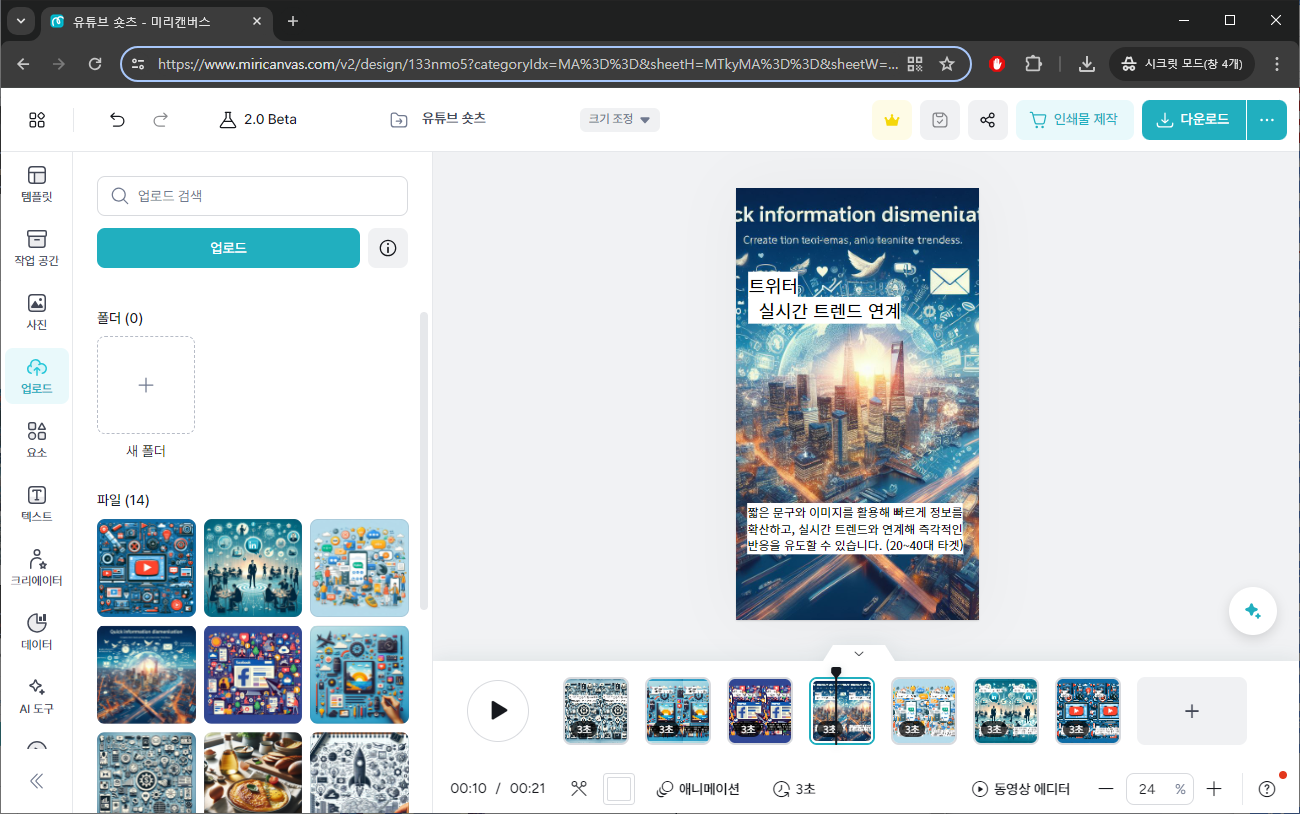The width and height of the screenshot is (1300, 814).
Task: Click the yellow crown premium icon
Action: click(x=891, y=120)
